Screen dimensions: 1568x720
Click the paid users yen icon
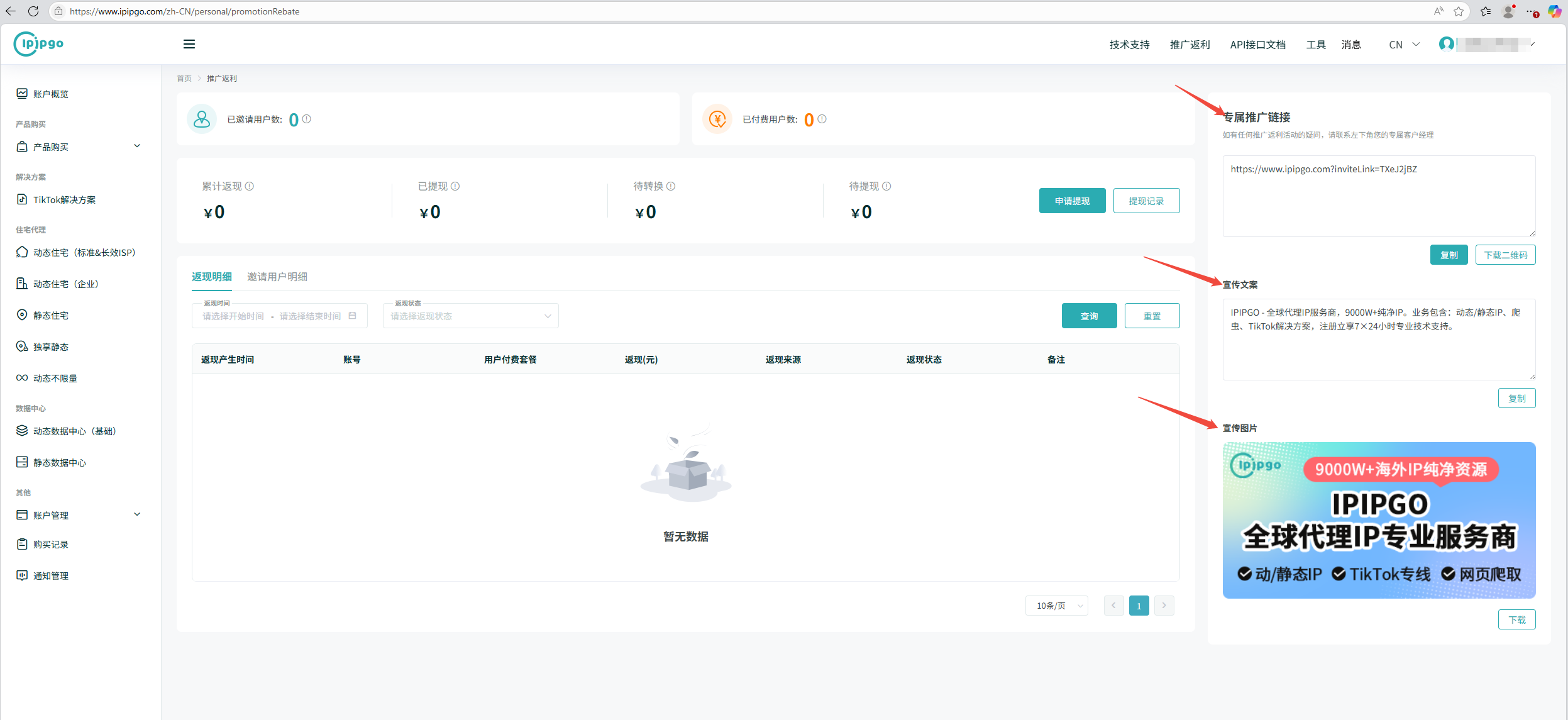(717, 119)
